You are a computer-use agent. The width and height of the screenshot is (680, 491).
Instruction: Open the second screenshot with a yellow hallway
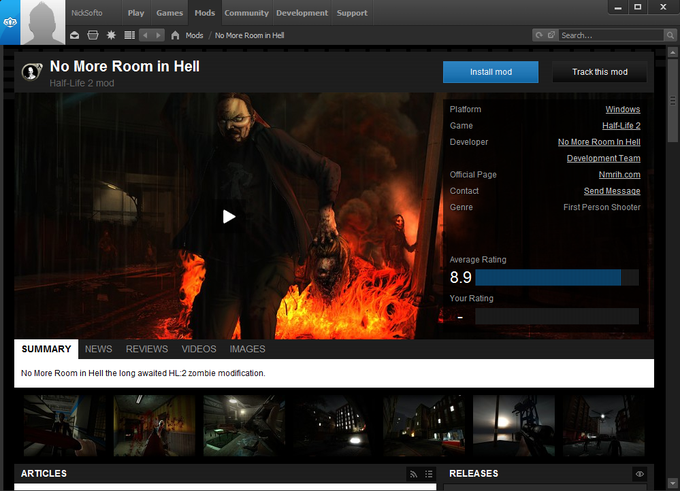pyautogui.click(x=154, y=426)
